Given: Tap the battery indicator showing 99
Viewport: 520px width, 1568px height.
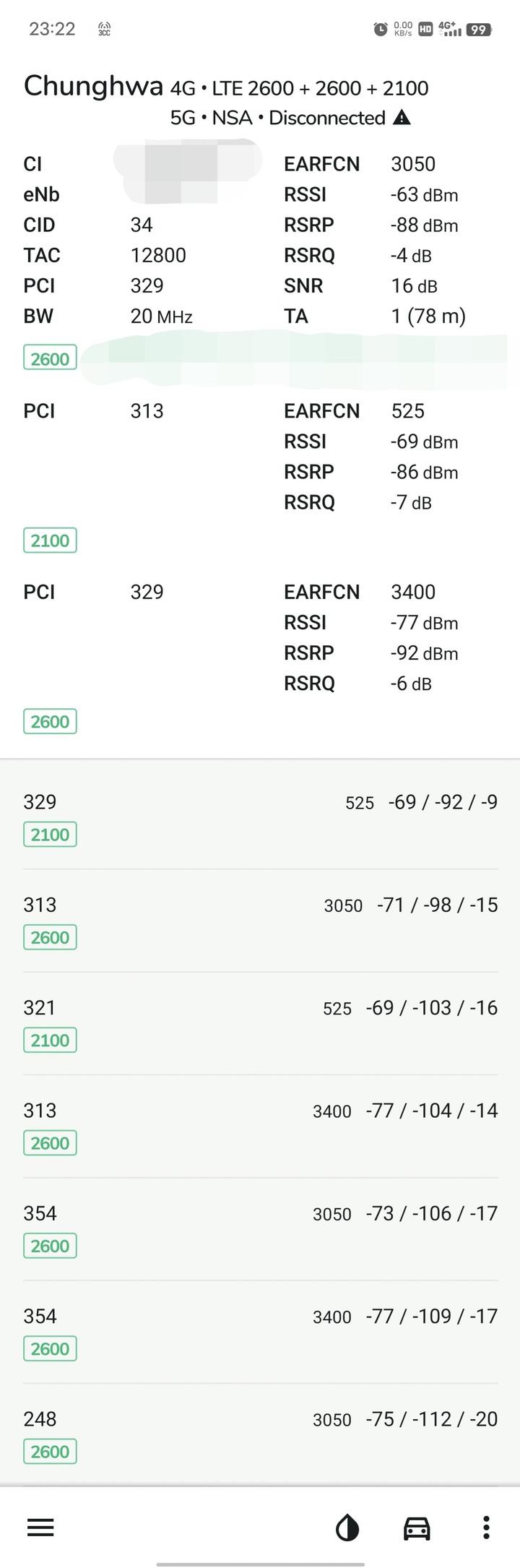Looking at the screenshot, I should [x=479, y=30].
